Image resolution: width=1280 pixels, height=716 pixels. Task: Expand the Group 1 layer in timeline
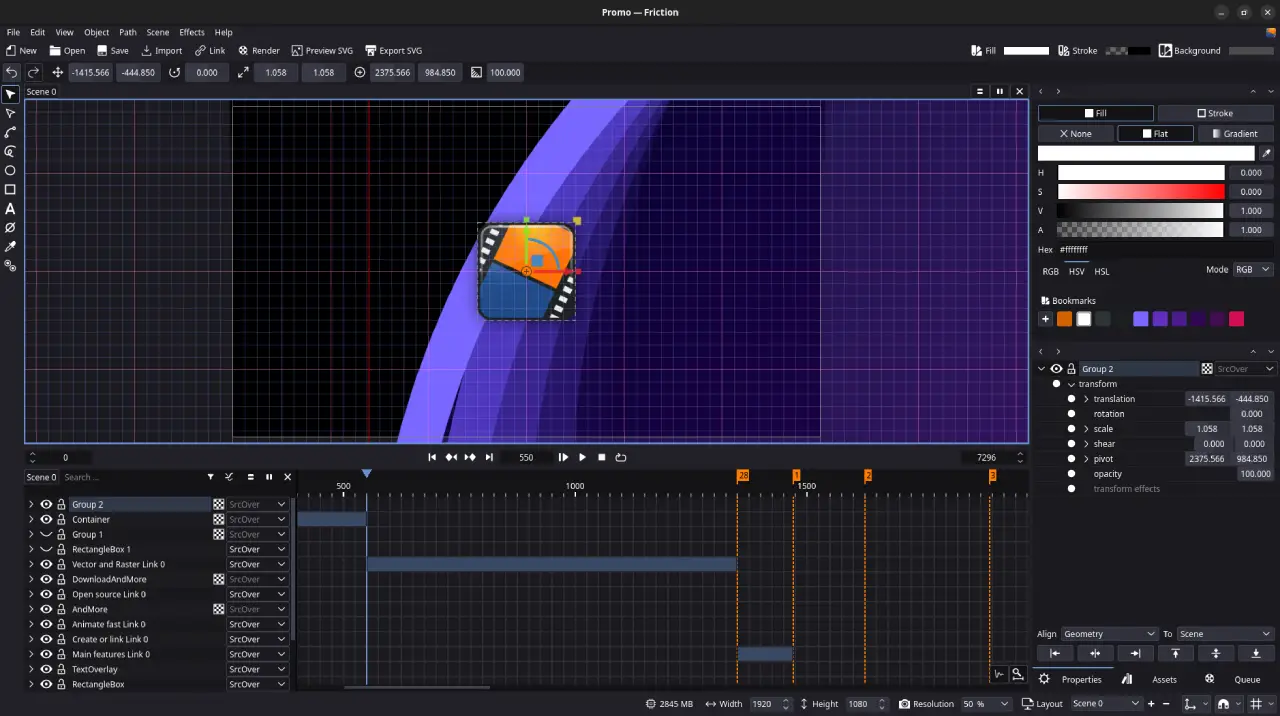(x=31, y=534)
